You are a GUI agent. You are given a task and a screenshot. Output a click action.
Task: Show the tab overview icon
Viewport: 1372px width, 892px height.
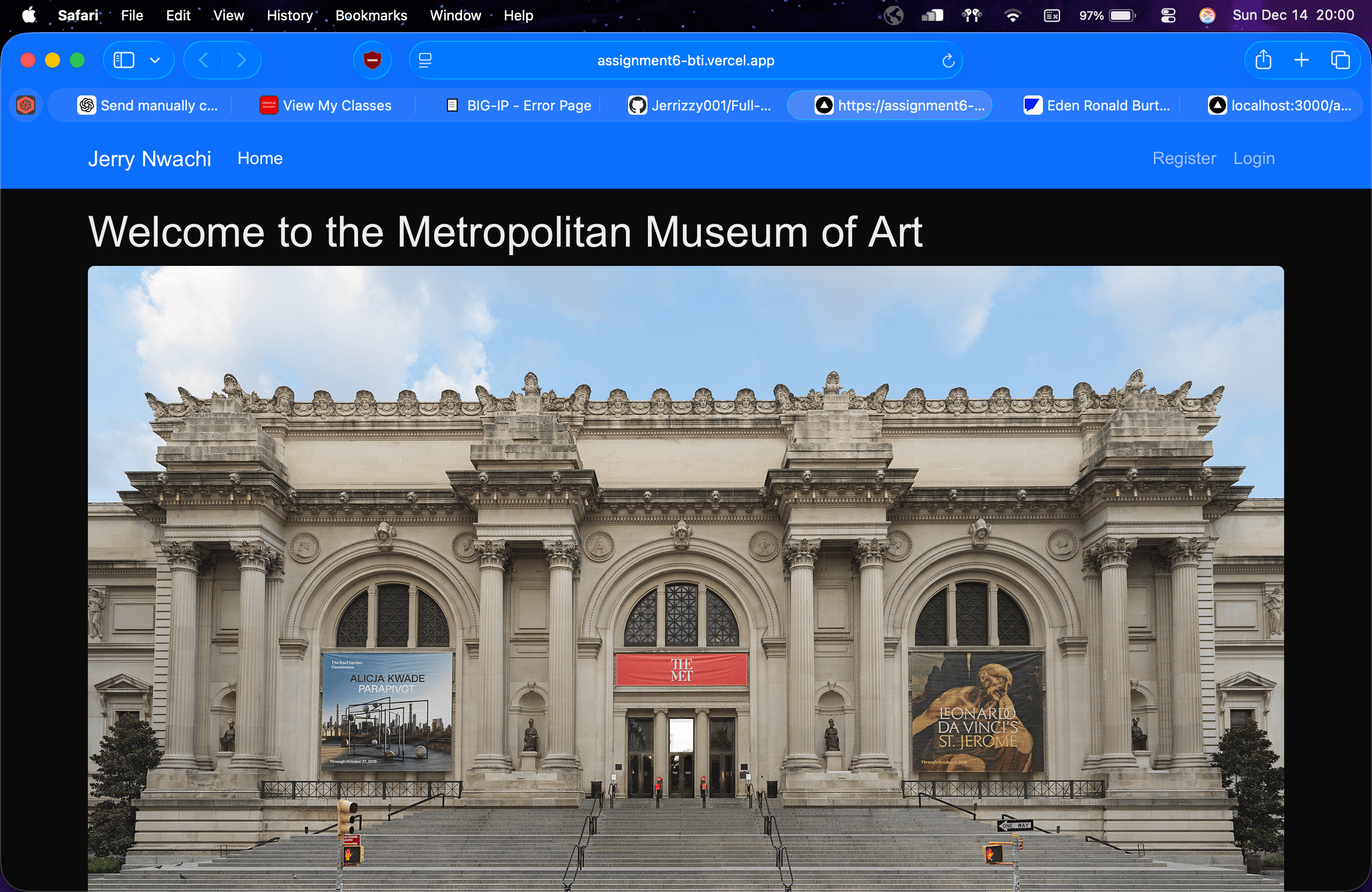coord(1340,60)
